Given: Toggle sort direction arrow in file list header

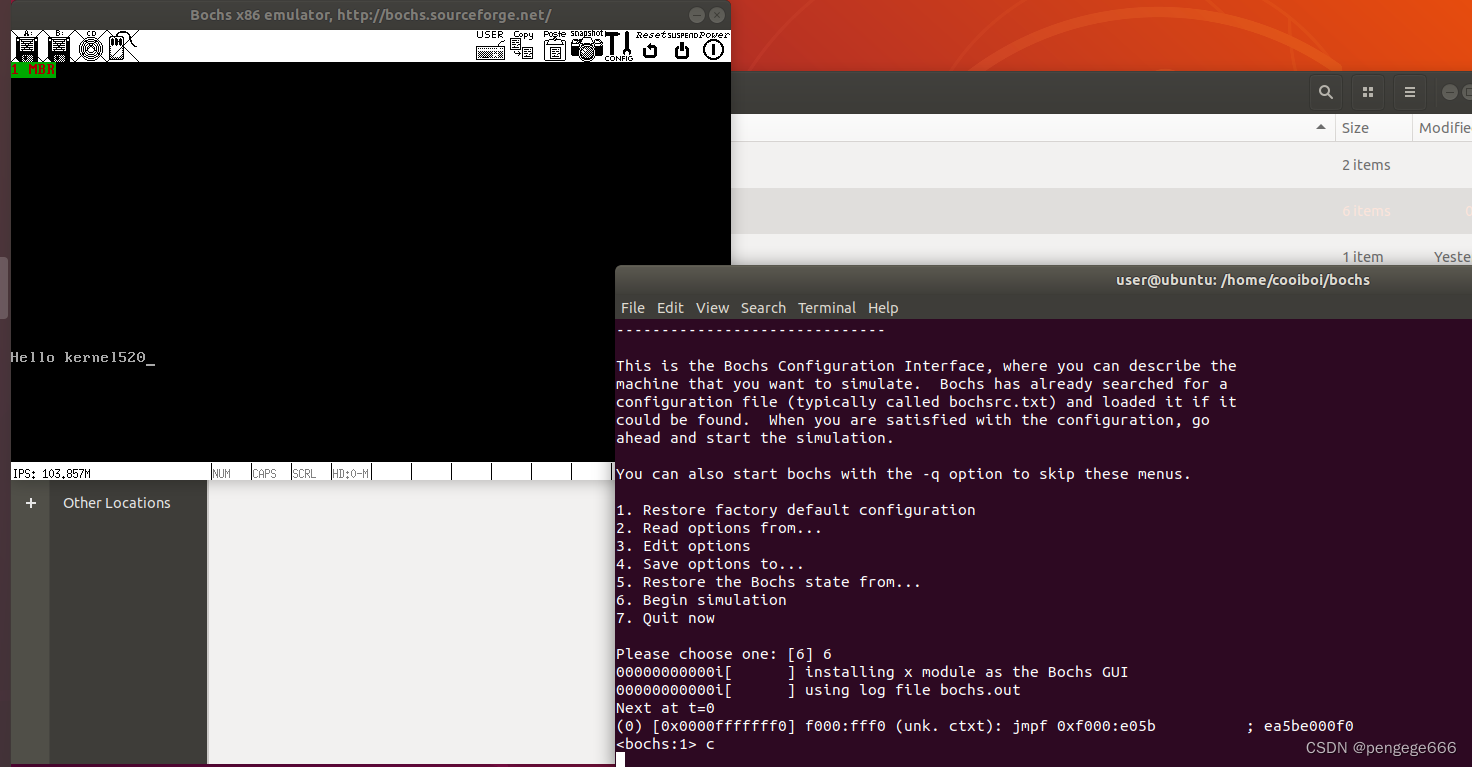Looking at the screenshot, I should pos(1320,128).
